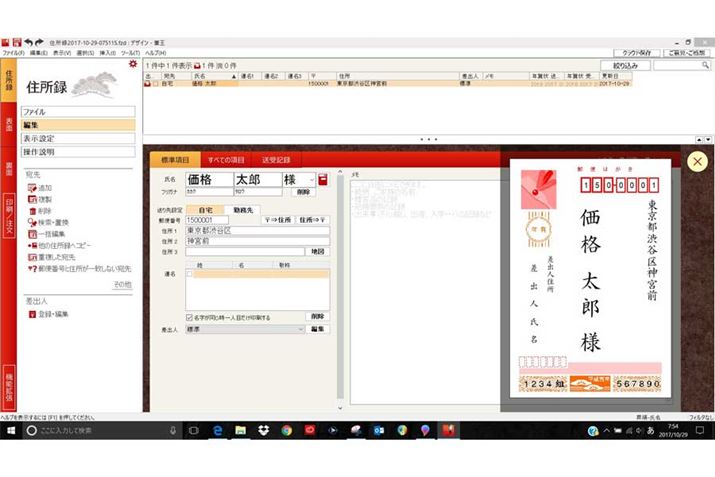The height and width of the screenshot is (477, 715).
Task: Click the 削除 trash icon in sidebar
Action: 31,211
